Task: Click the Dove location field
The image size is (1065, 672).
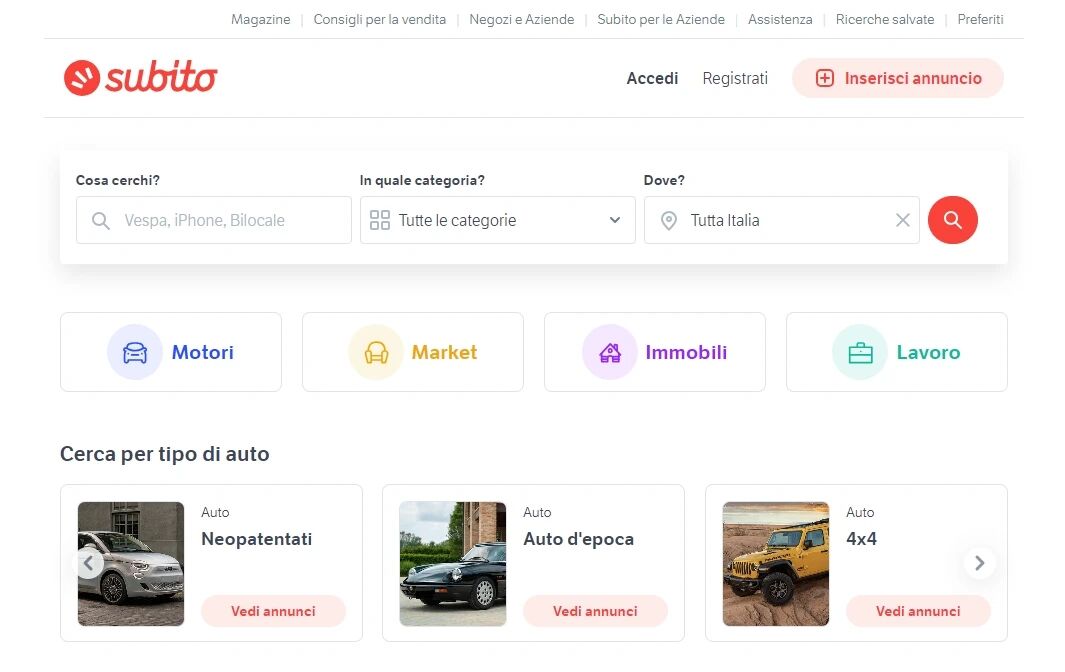Action: [x=780, y=220]
